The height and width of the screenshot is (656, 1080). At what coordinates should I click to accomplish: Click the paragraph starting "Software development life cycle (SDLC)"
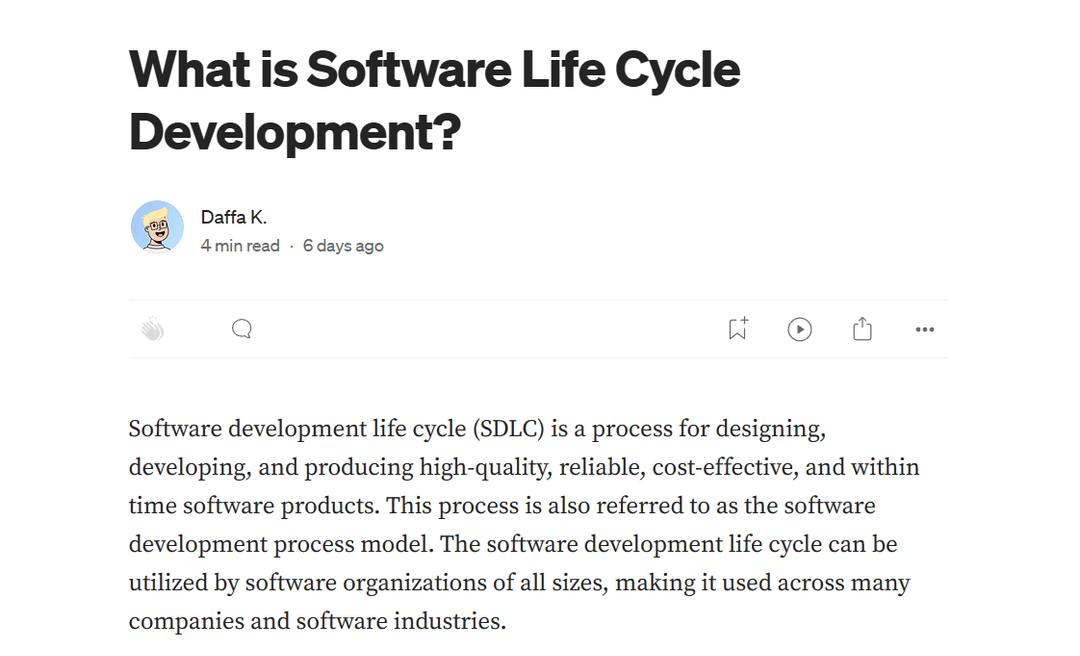524,525
